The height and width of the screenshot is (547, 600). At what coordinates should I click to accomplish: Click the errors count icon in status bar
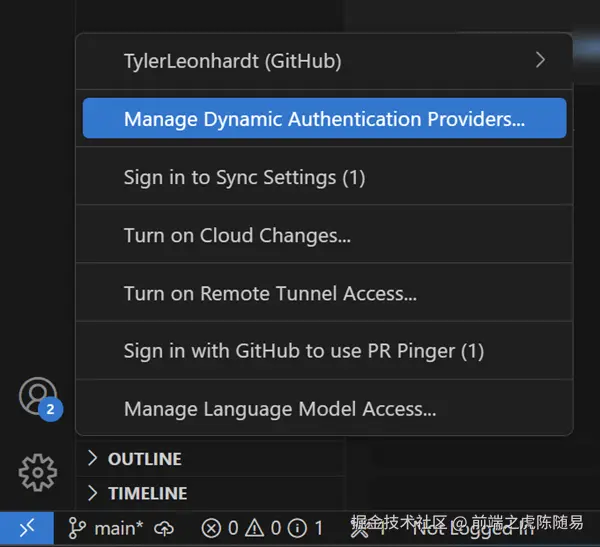pyautogui.click(x=211, y=529)
